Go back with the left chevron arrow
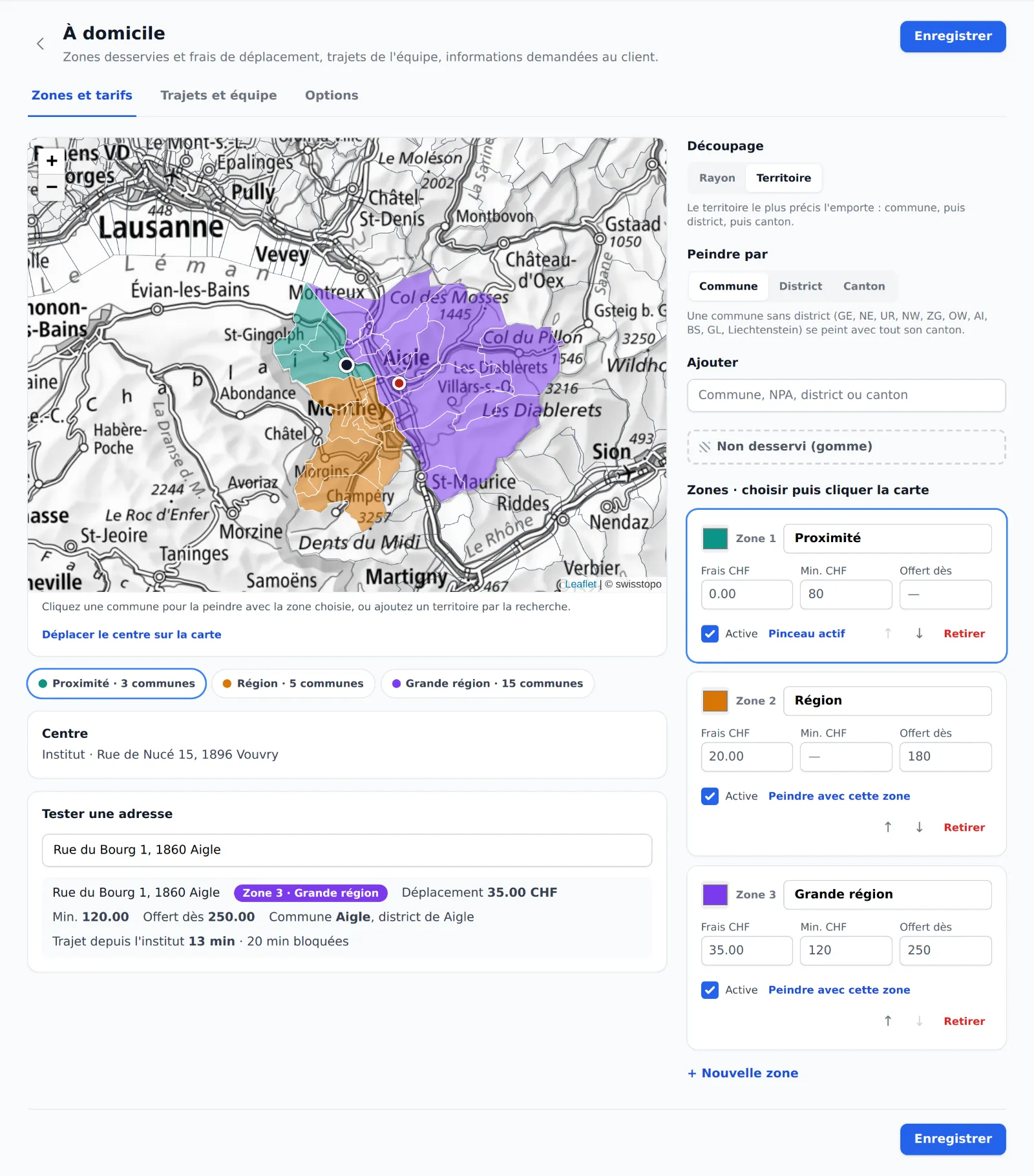Image resolution: width=1034 pixels, height=1176 pixels. click(x=41, y=44)
